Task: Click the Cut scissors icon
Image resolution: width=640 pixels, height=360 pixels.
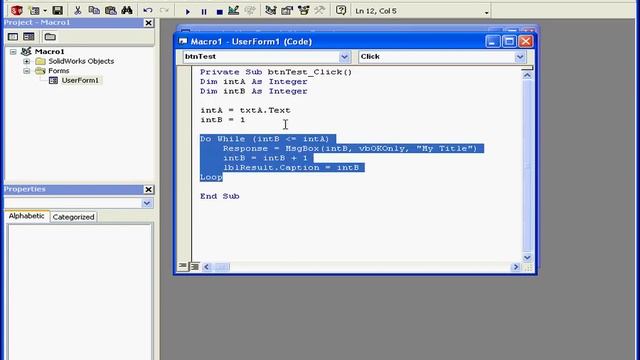Action: 77,10
